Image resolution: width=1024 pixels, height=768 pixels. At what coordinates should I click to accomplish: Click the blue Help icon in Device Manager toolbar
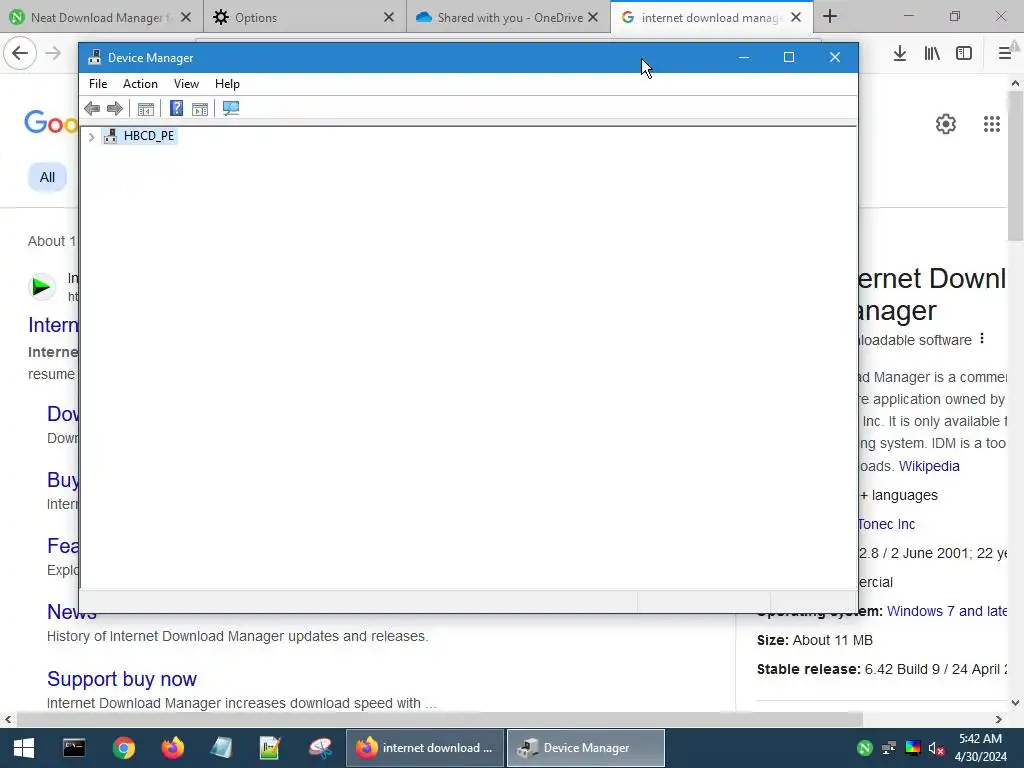176,108
